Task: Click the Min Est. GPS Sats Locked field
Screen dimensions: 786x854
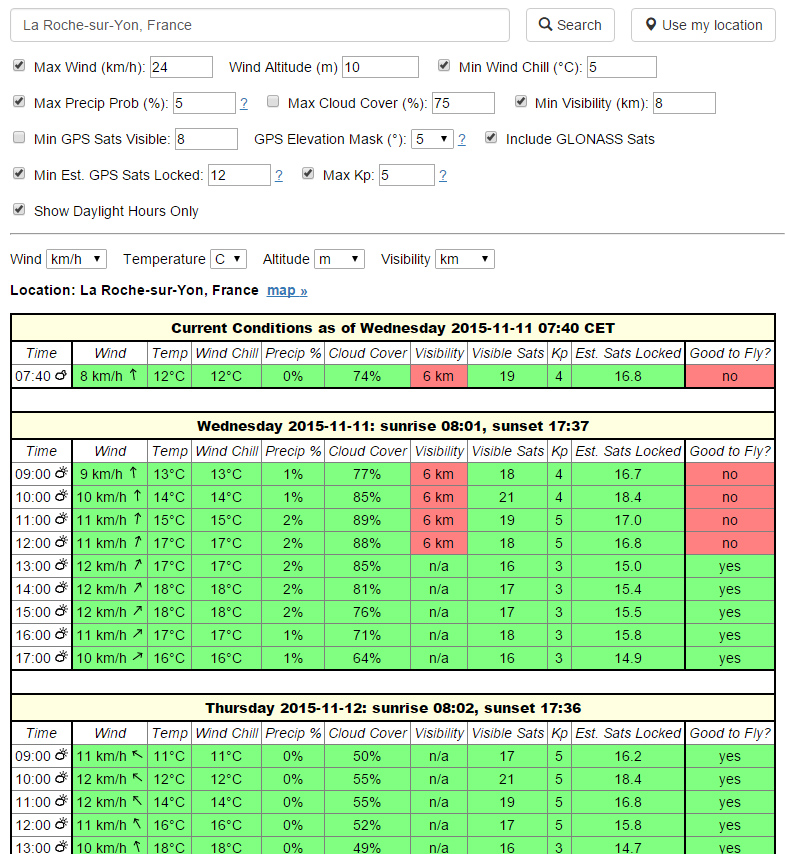Action: [x=239, y=175]
